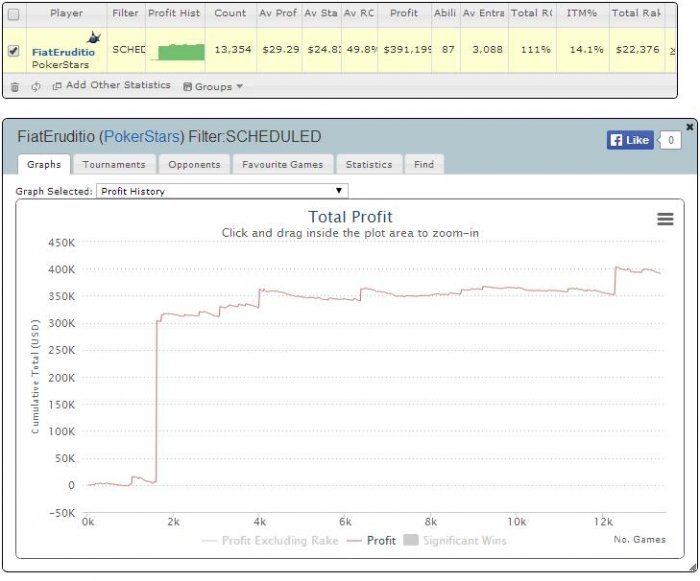The height and width of the screenshot is (581, 700).
Task: Click the 13,354 count cell
Action: coord(233,50)
